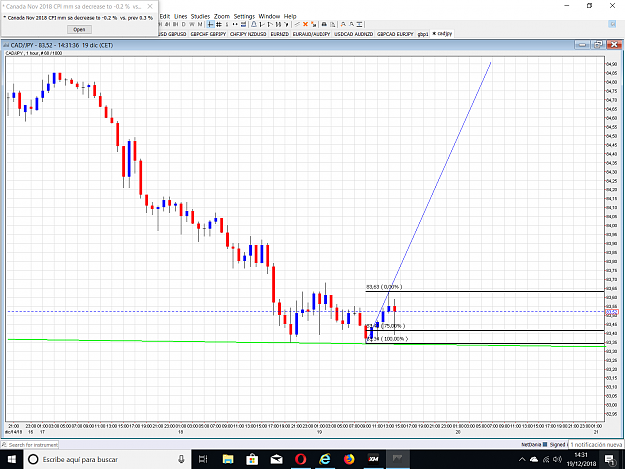Open Mail app from taskbar
Viewport: 625px width, 469px height.
(x=276, y=459)
